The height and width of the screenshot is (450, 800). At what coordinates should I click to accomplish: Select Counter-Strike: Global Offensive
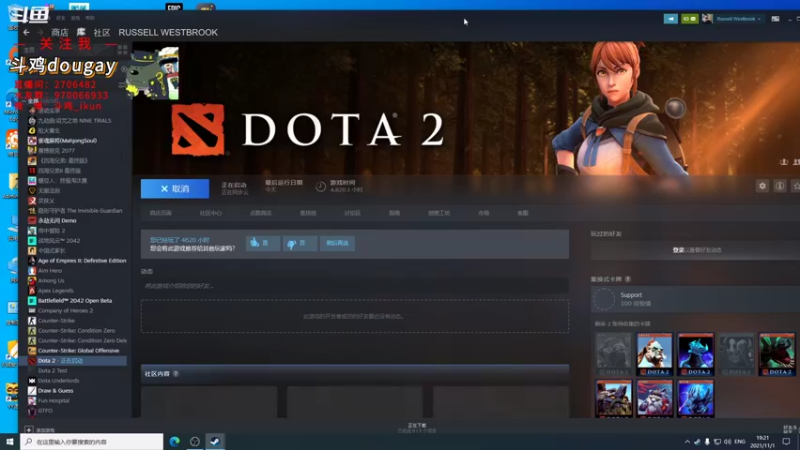[x=78, y=351]
